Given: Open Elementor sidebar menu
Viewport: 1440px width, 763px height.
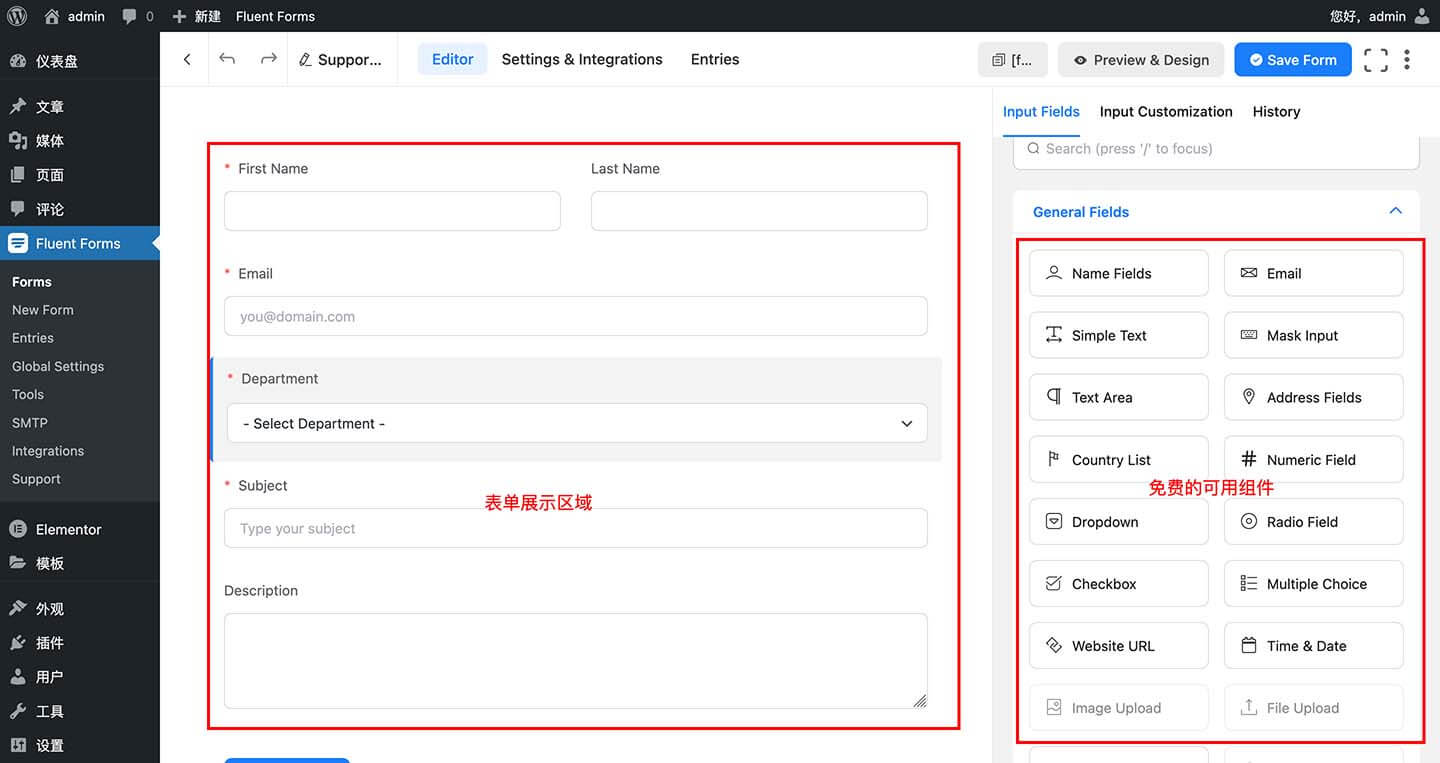Looking at the screenshot, I should click(80, 529).
